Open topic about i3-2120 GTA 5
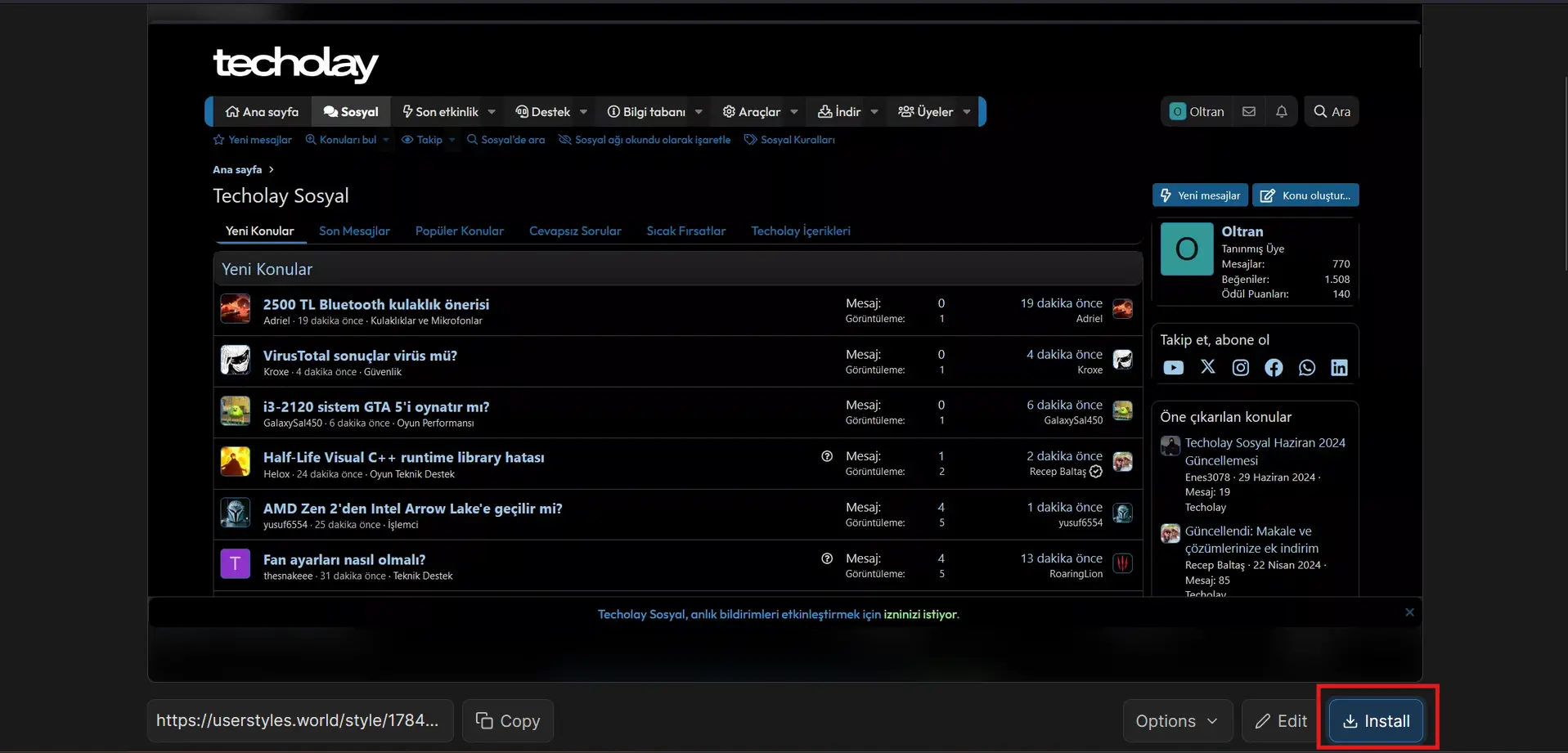The image size is (1568, 753). (376, 406)
